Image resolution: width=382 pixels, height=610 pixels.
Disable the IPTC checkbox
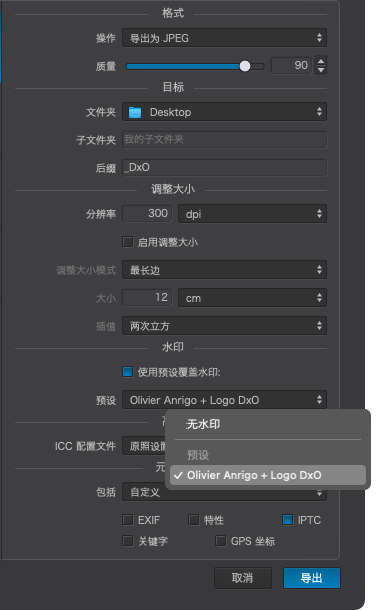(287, 519)
